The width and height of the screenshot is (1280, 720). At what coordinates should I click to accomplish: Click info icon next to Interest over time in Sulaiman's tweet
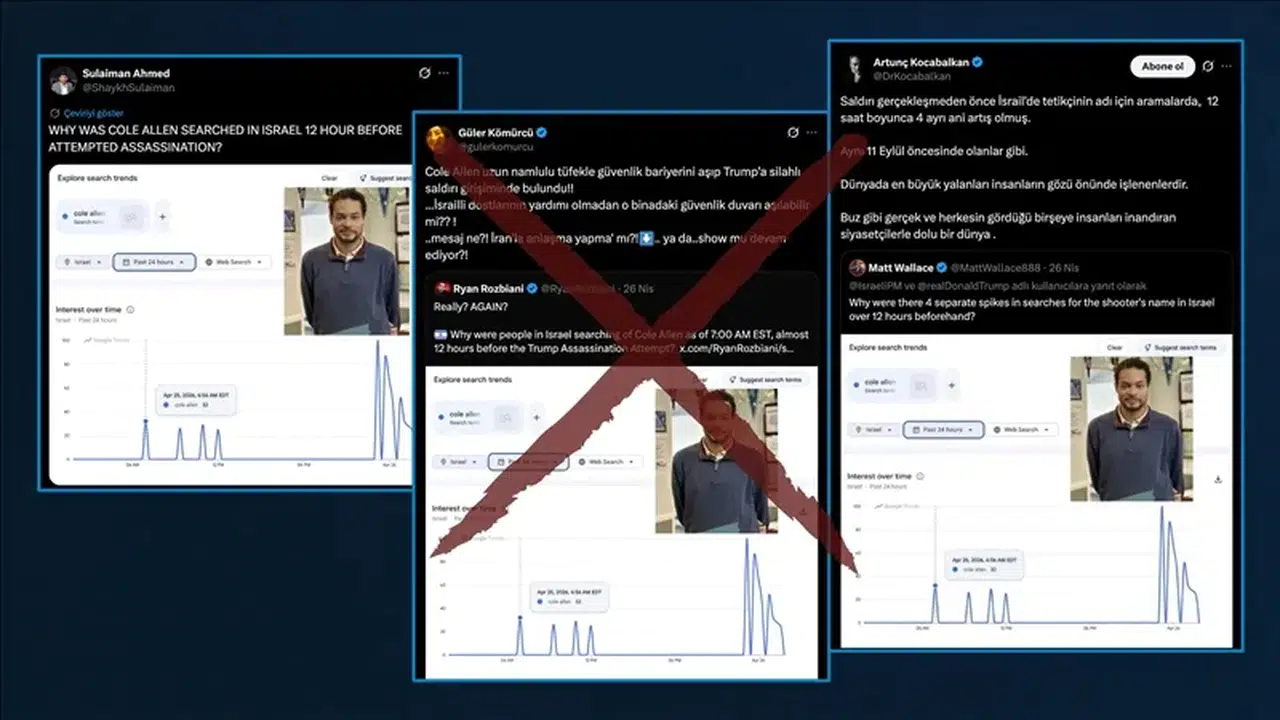(130, 310)
